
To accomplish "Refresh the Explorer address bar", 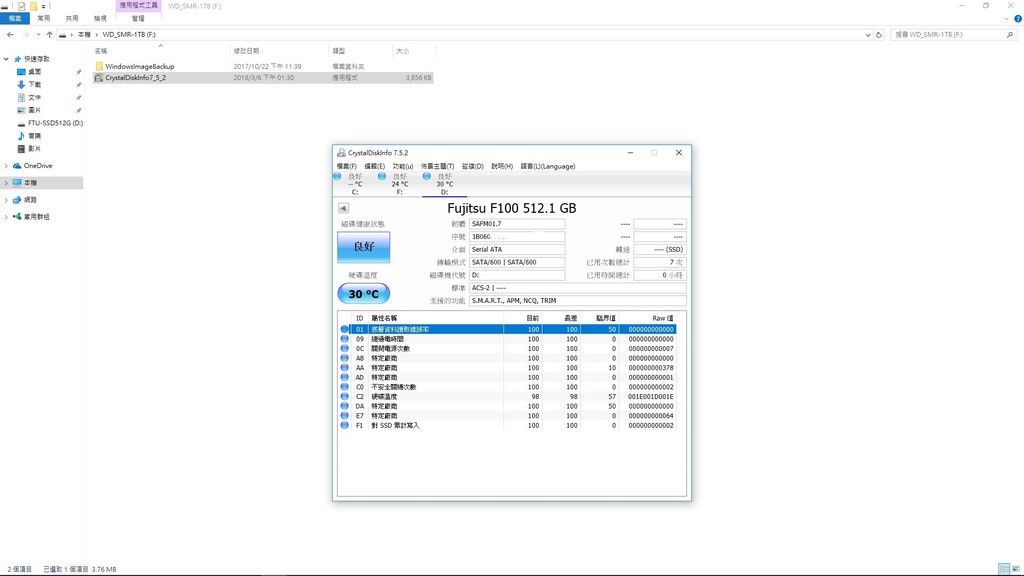I will coord(879,35).
